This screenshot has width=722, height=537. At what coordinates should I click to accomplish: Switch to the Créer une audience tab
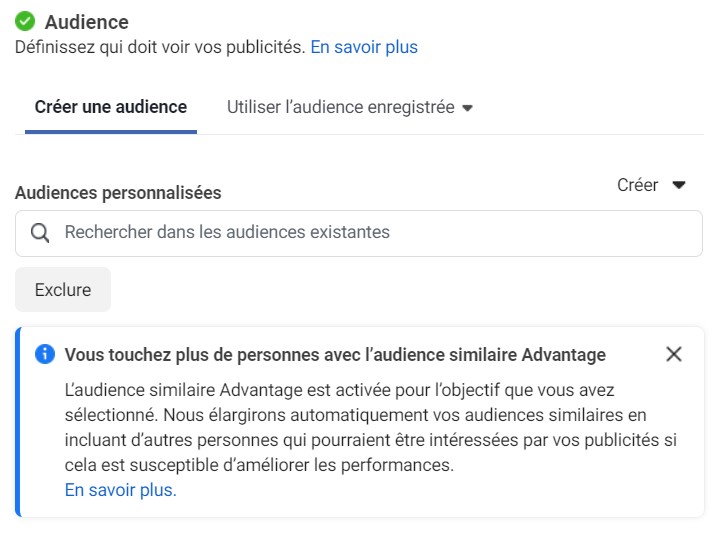111,107
